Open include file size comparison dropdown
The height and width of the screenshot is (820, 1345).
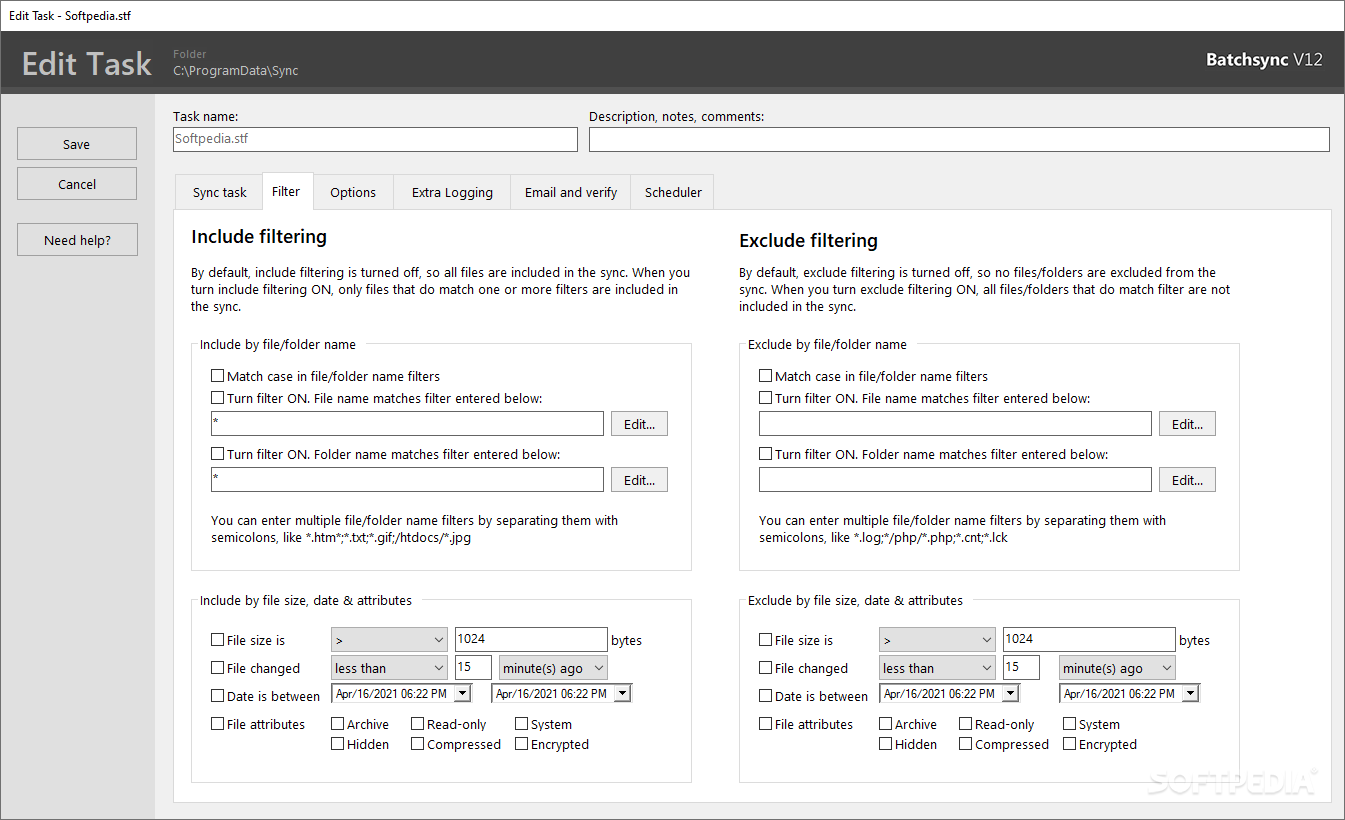click(x=389, y=640)
